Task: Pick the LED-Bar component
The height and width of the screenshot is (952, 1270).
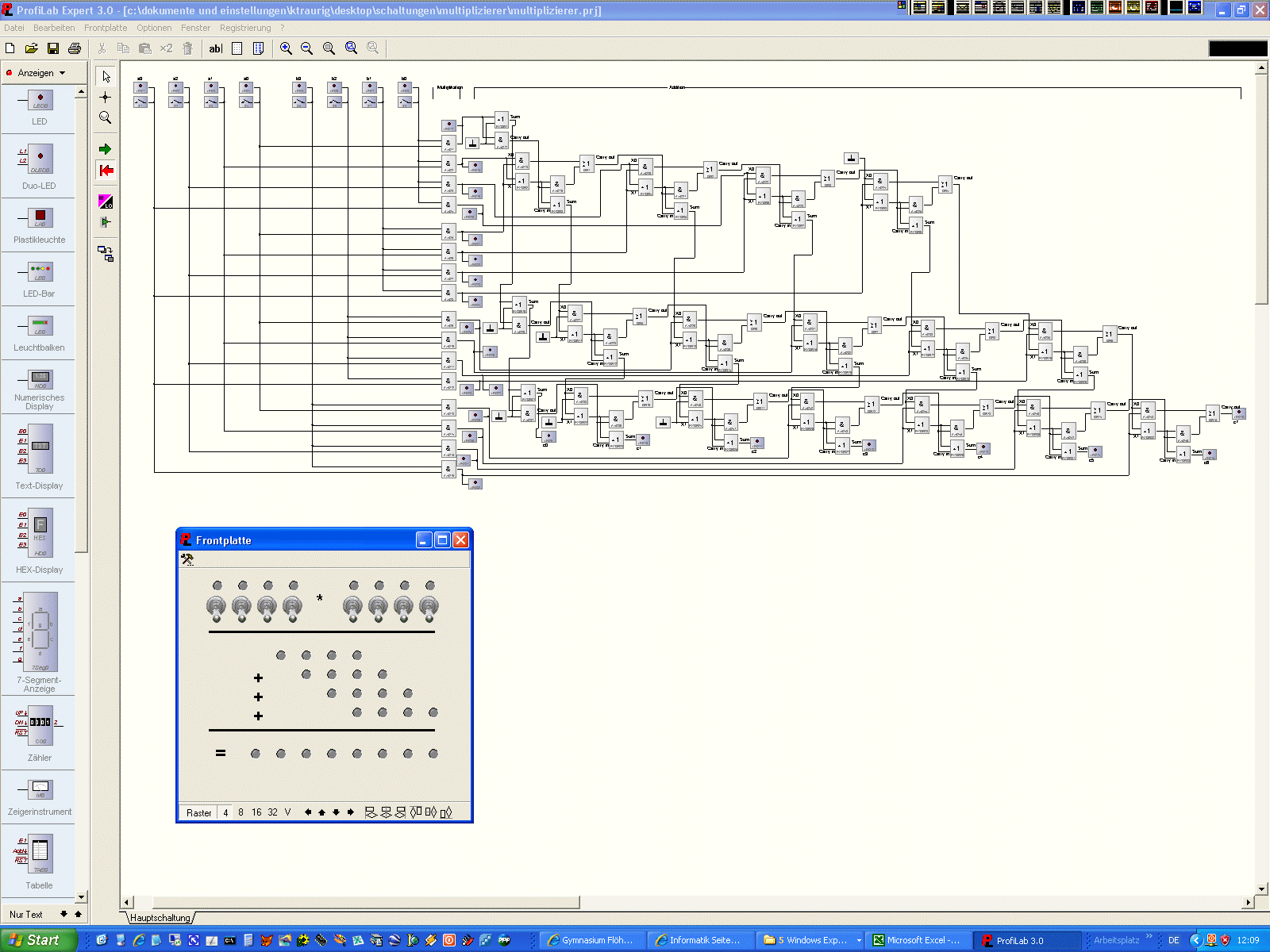Action: point(39,278)
